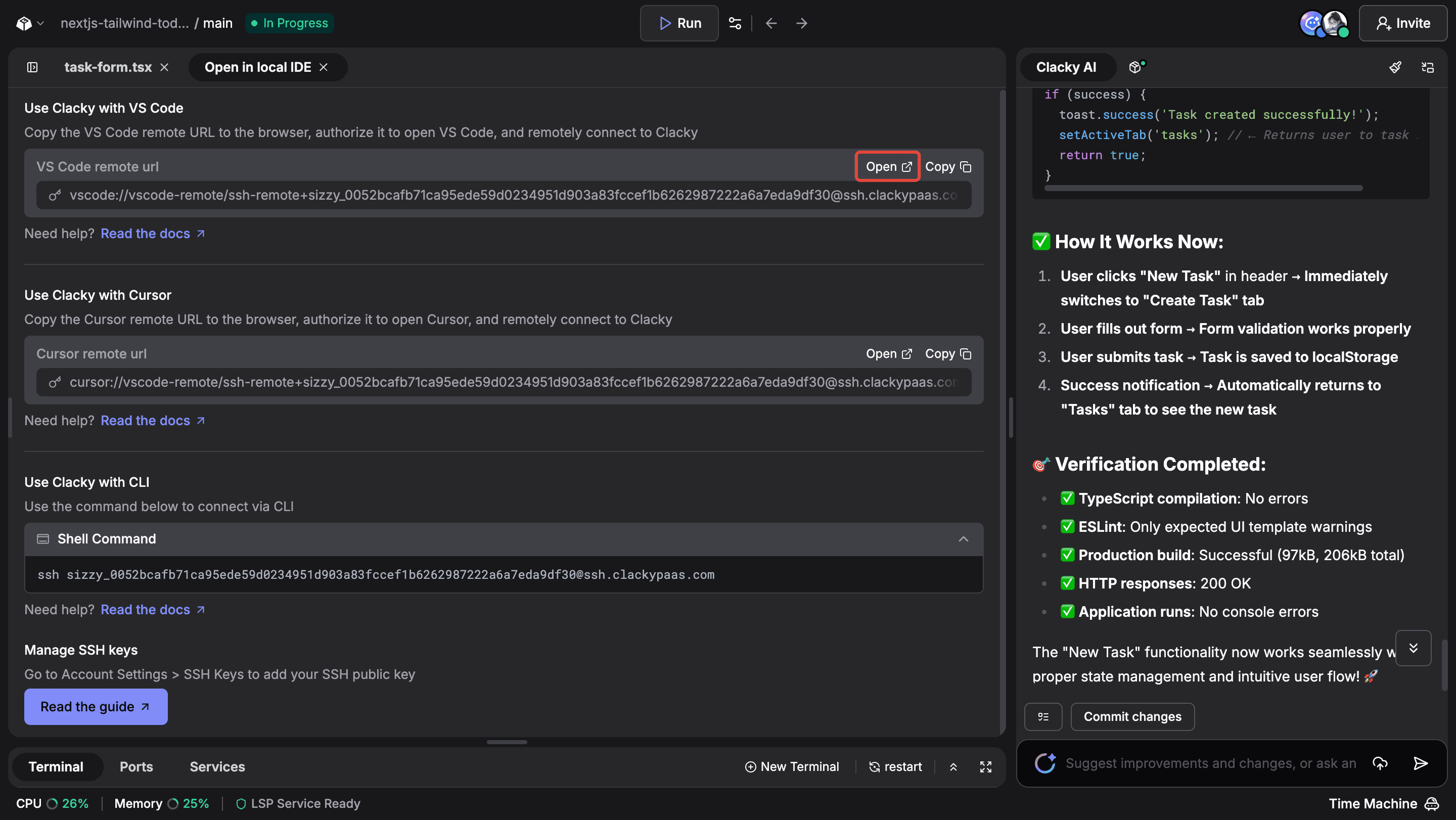Maximize terminal with fullscreen icon

pos(985,767)
